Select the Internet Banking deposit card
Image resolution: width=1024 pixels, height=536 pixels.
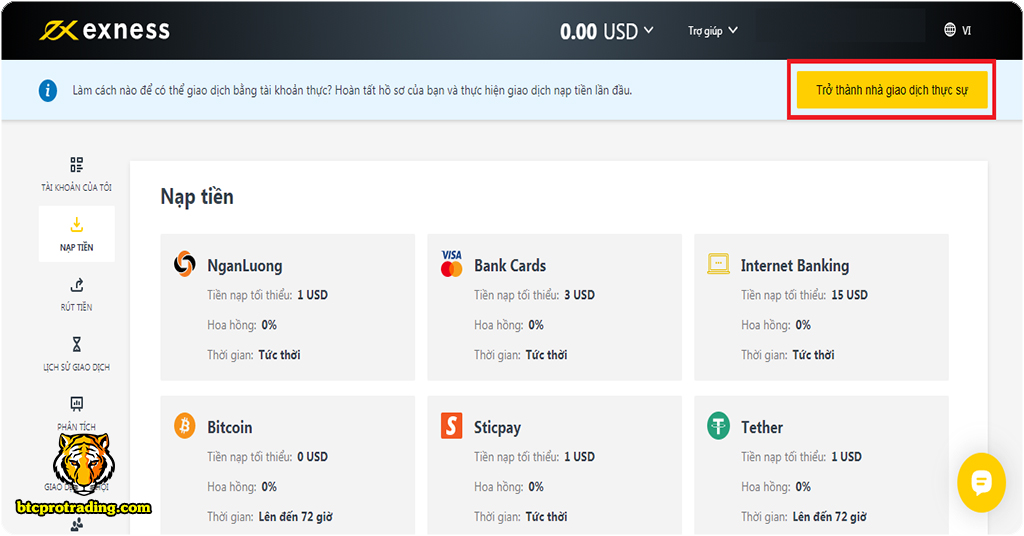pos(821,307)
